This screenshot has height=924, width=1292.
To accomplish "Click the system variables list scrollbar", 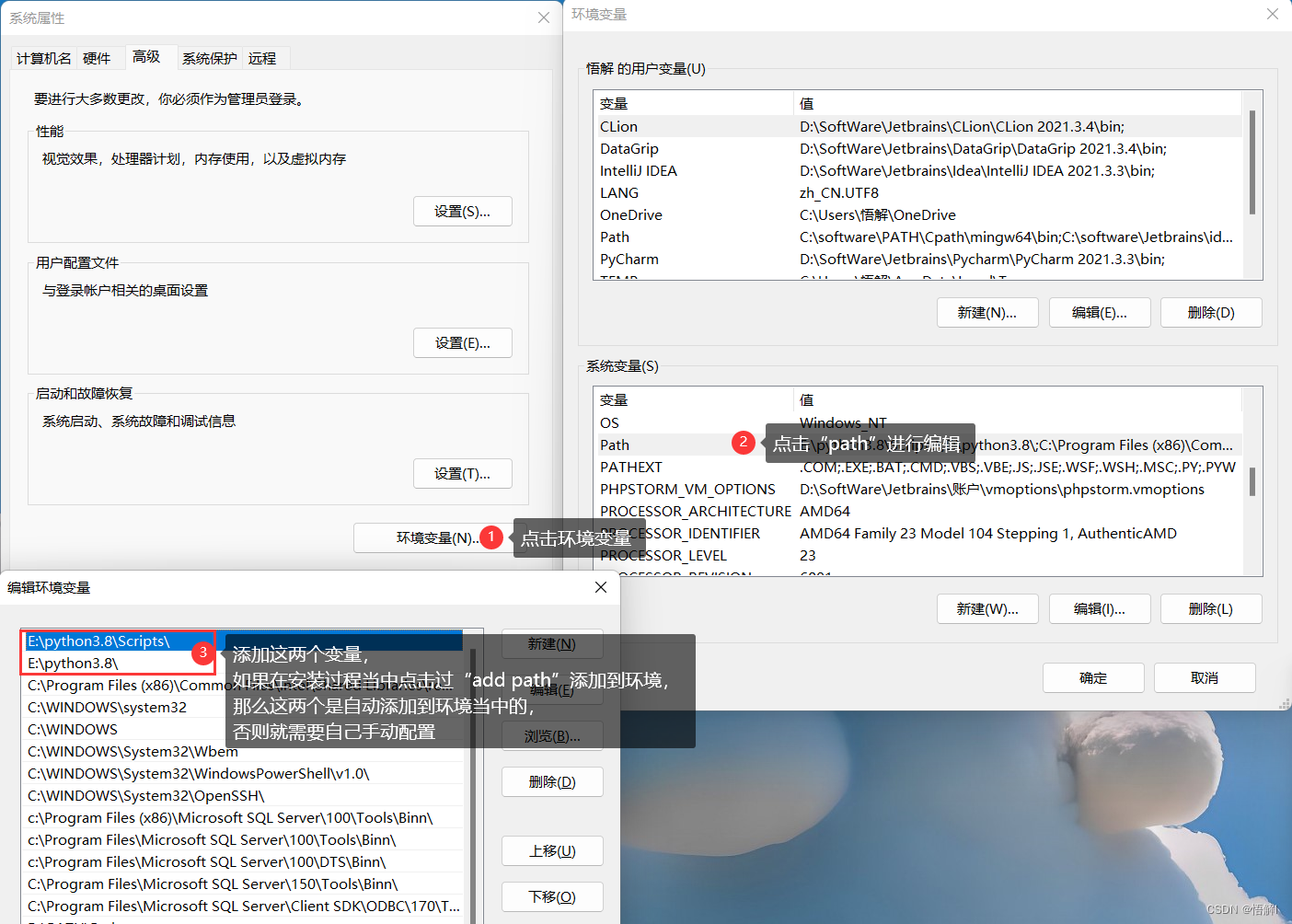I will [1252, 481].
